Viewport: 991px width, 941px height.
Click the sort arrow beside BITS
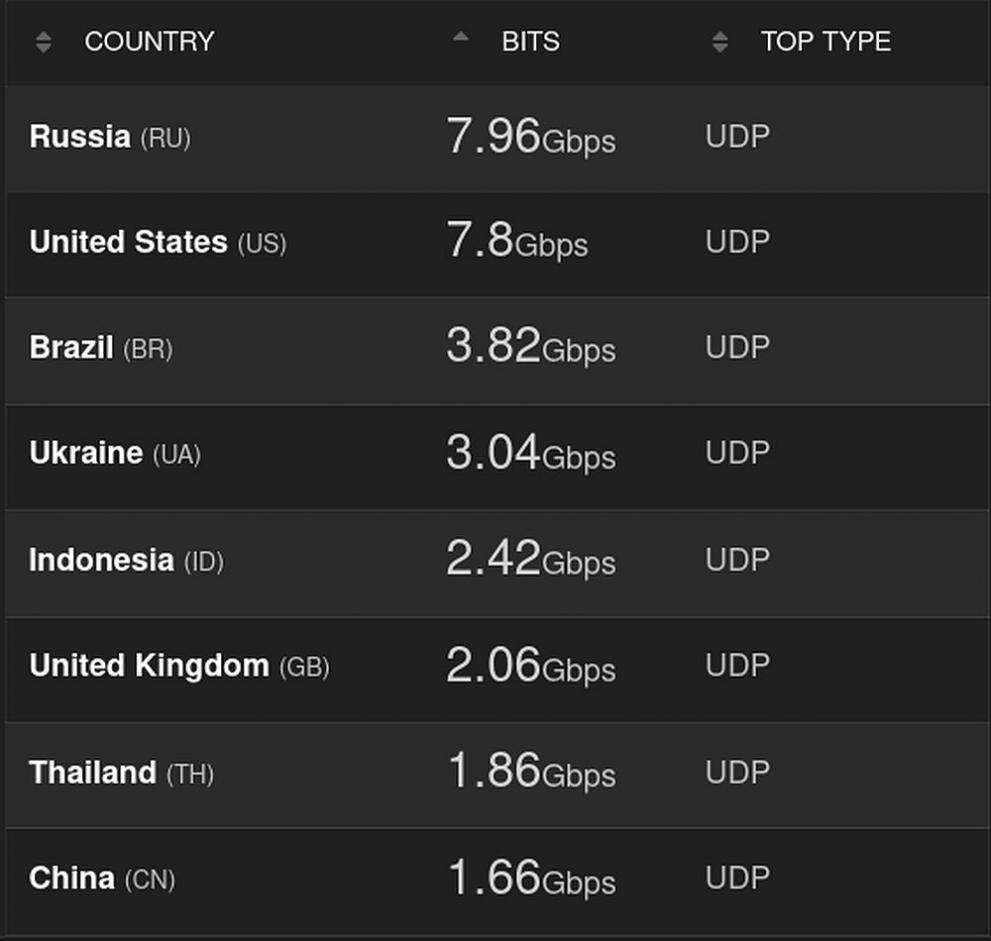[460, 38]
